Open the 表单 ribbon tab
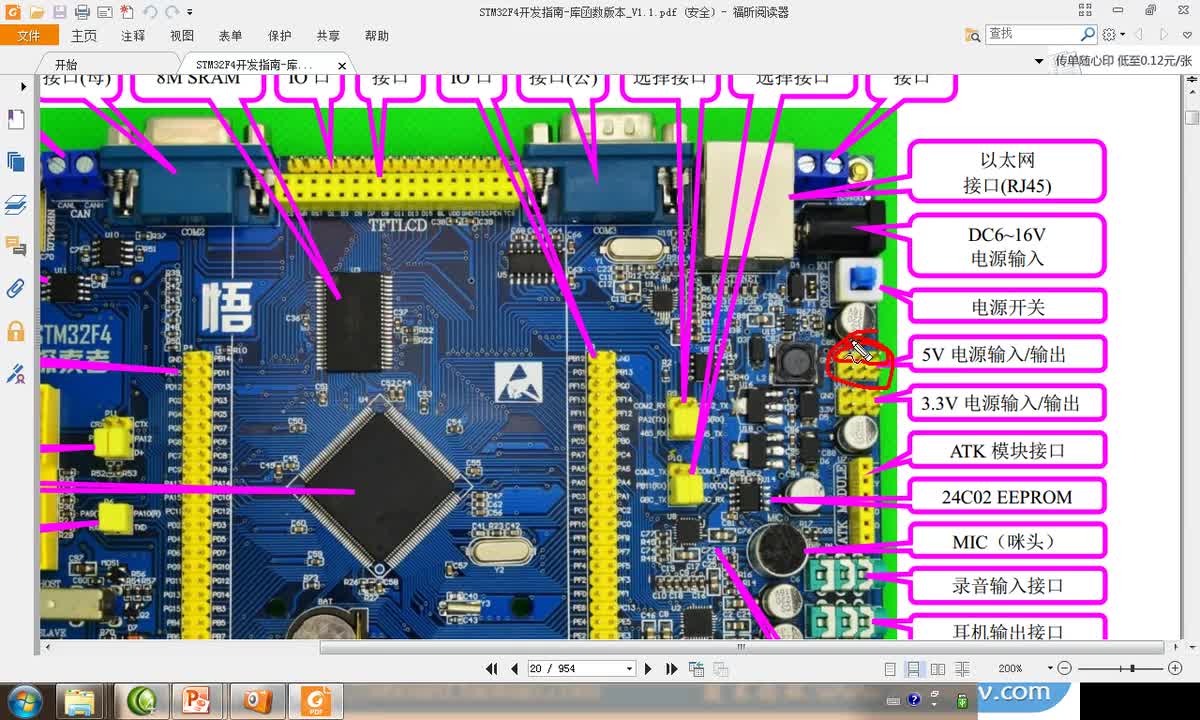Image resolution: width=1200 pixels, height=720 pixels. pyautogui.click(x=230, y=35)
